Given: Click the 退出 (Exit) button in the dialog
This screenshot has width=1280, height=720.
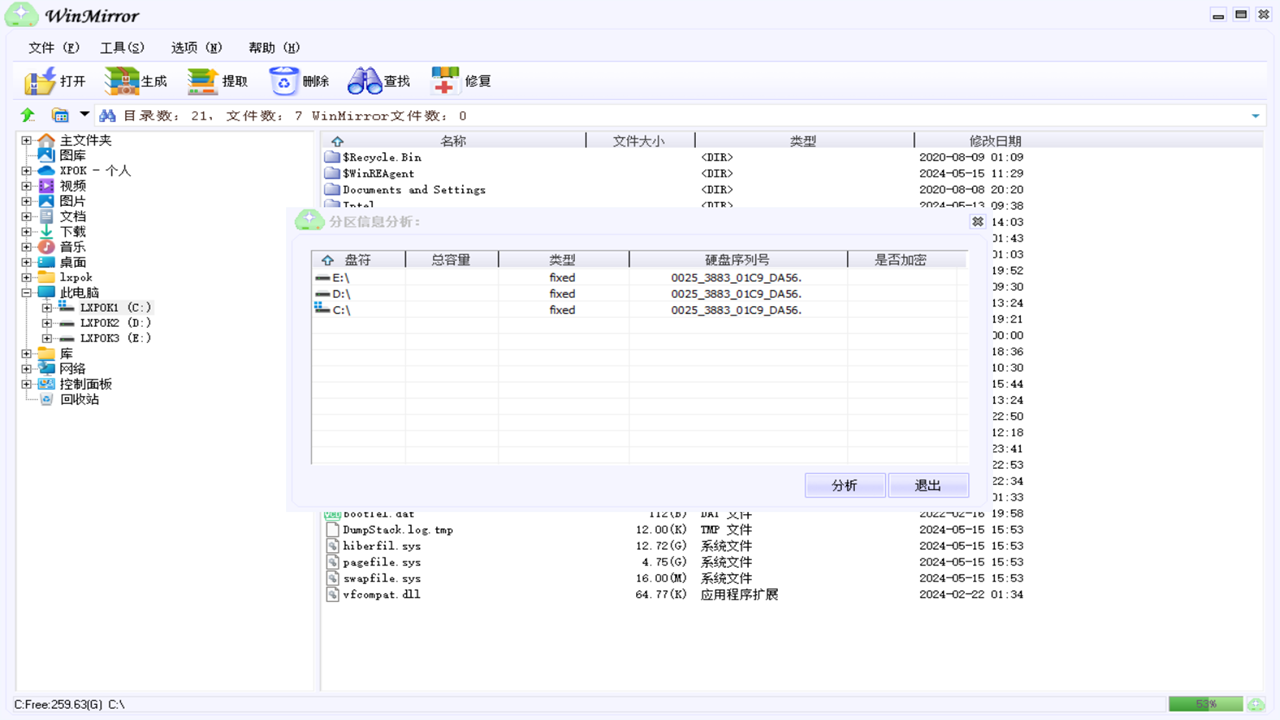Looking at the screenshot, I should (928, 485).
